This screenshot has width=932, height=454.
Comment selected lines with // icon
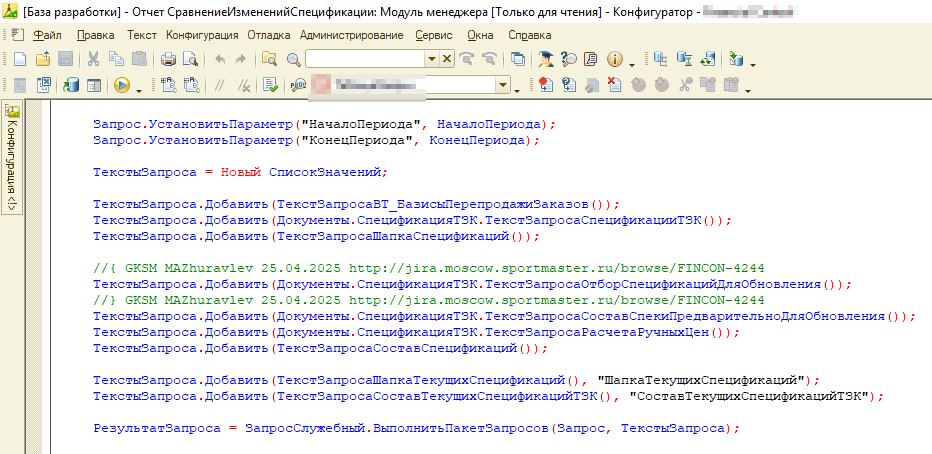point(219,85)
